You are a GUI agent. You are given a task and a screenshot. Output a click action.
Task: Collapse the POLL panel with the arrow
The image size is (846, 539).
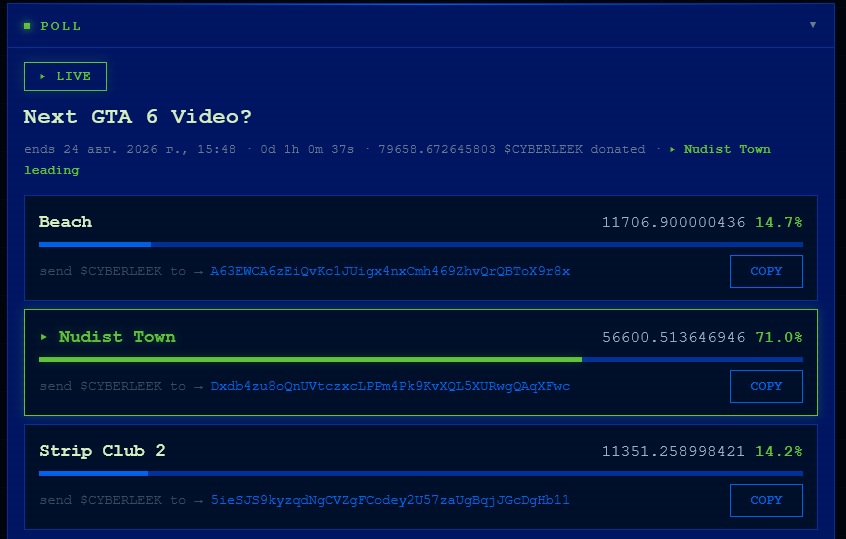(813, 25)
